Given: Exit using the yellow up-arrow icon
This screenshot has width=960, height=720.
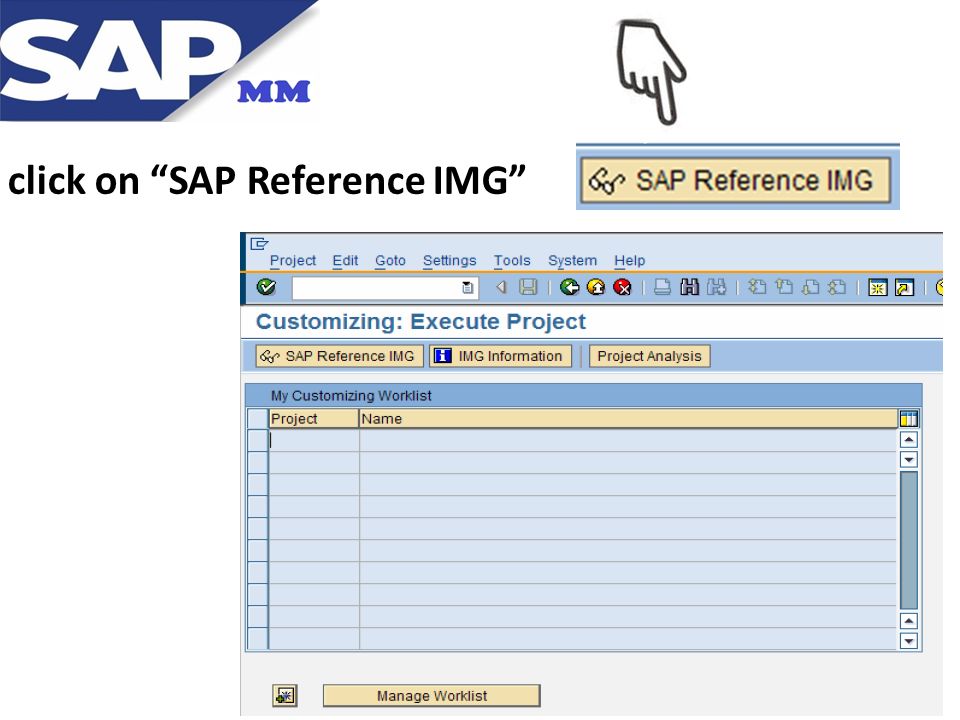Looking at the screenshot, I should pos(596,287).
